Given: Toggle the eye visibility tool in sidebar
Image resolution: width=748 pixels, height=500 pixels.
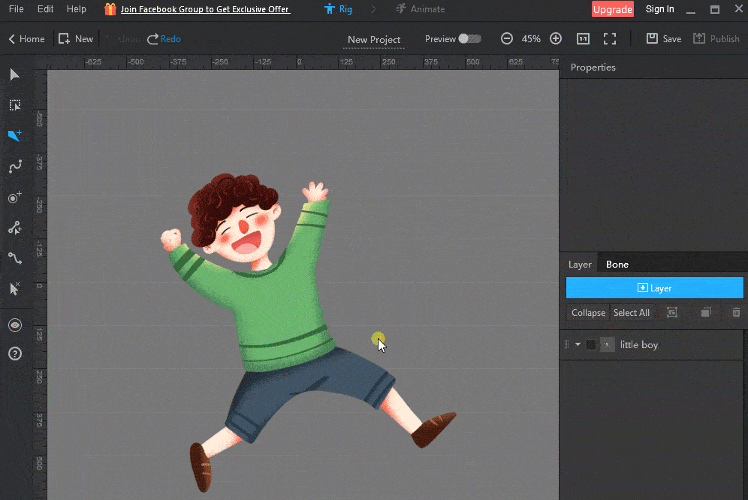Looking at the screenshot, I should pos(15,325).
